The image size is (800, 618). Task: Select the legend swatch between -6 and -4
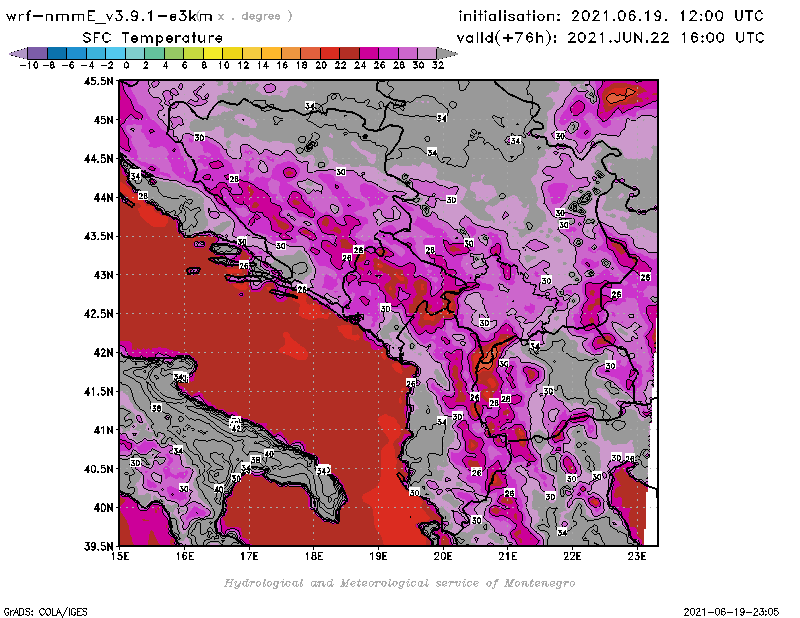[76, 53]
